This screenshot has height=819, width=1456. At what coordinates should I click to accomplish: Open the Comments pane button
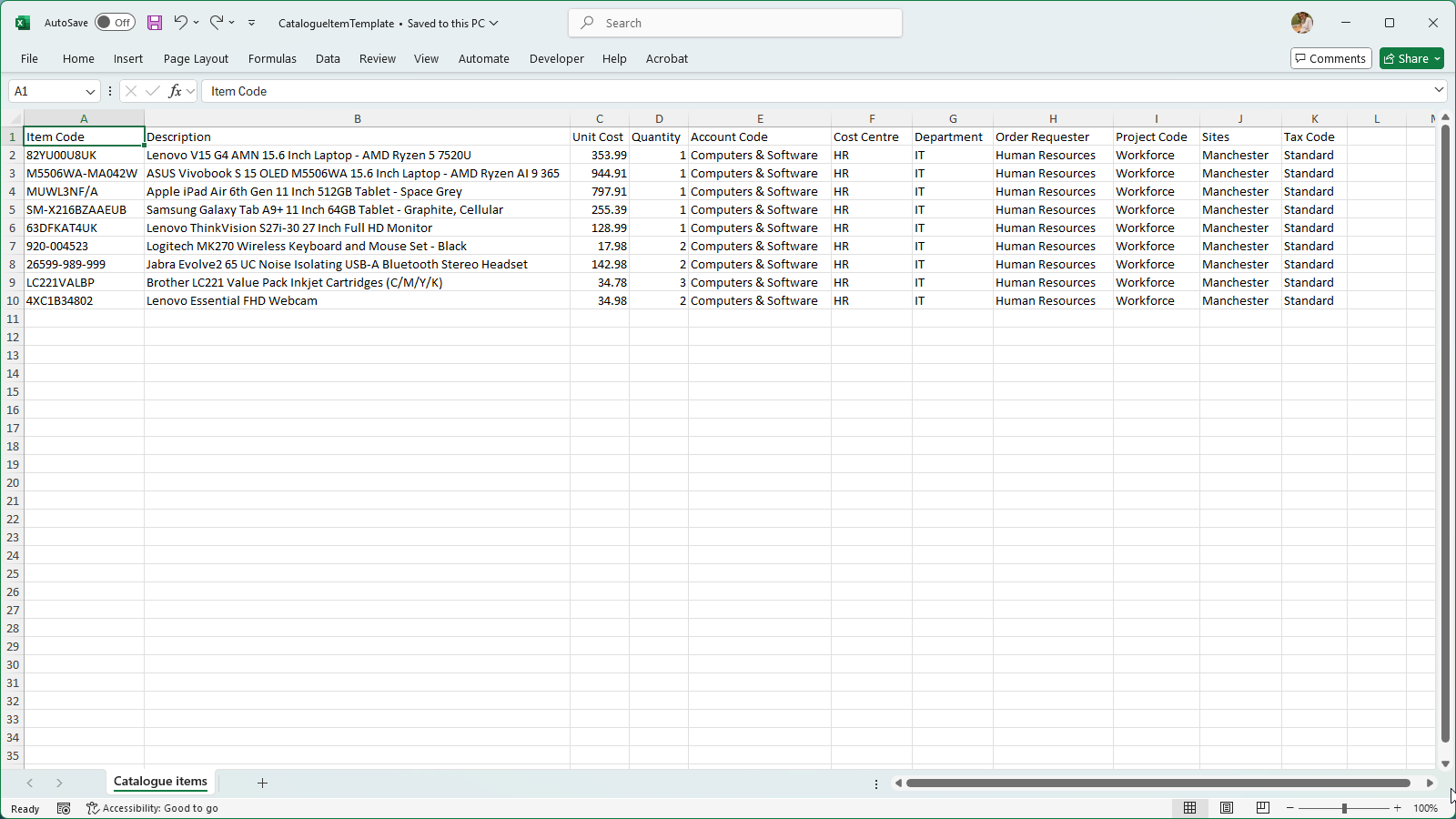point(1330,58)
